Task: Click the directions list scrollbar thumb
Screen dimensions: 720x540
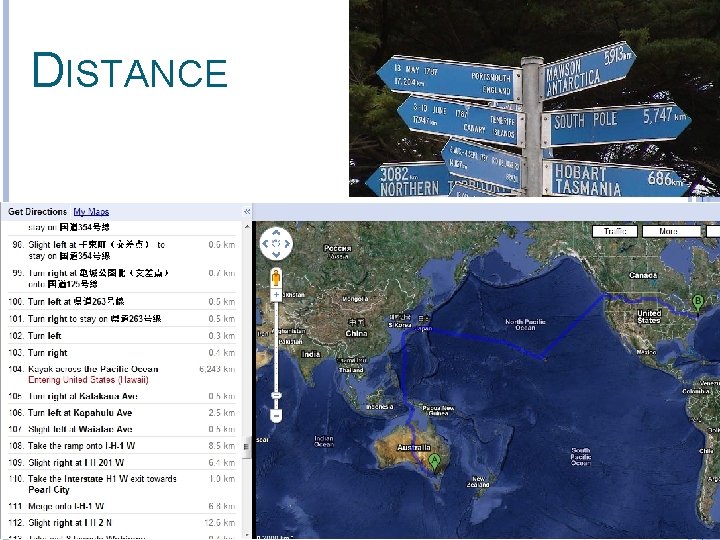Action: (x=247, y=446)
